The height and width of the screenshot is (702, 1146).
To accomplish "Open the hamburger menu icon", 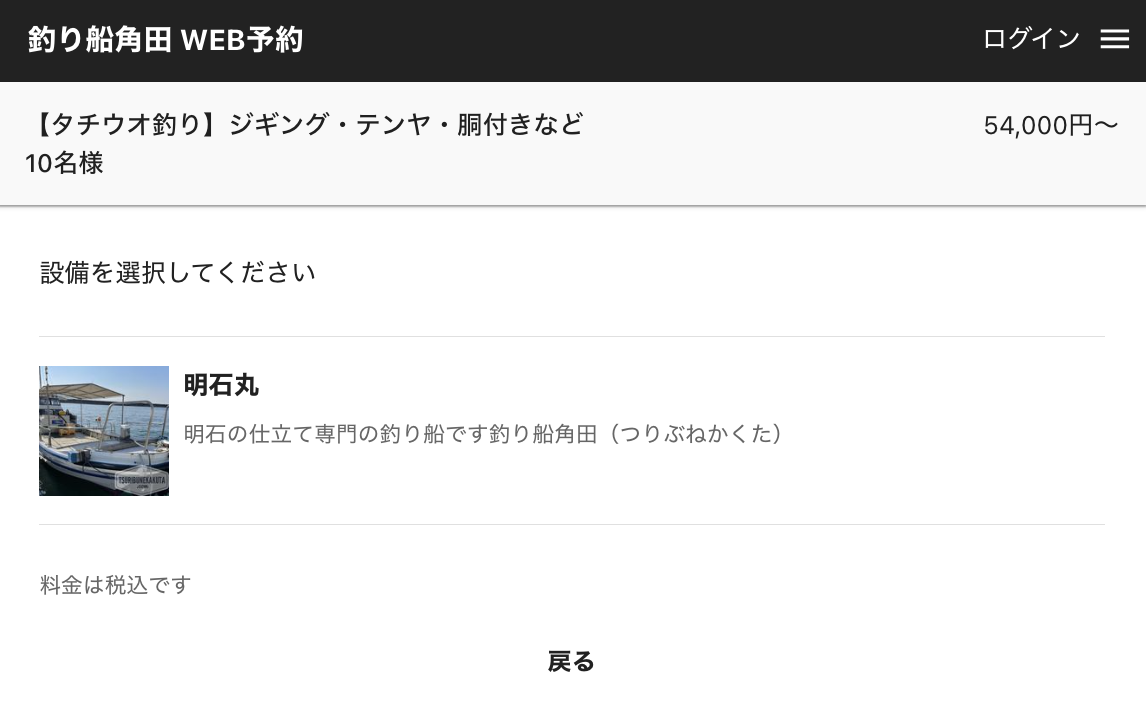I will 1114,39.
